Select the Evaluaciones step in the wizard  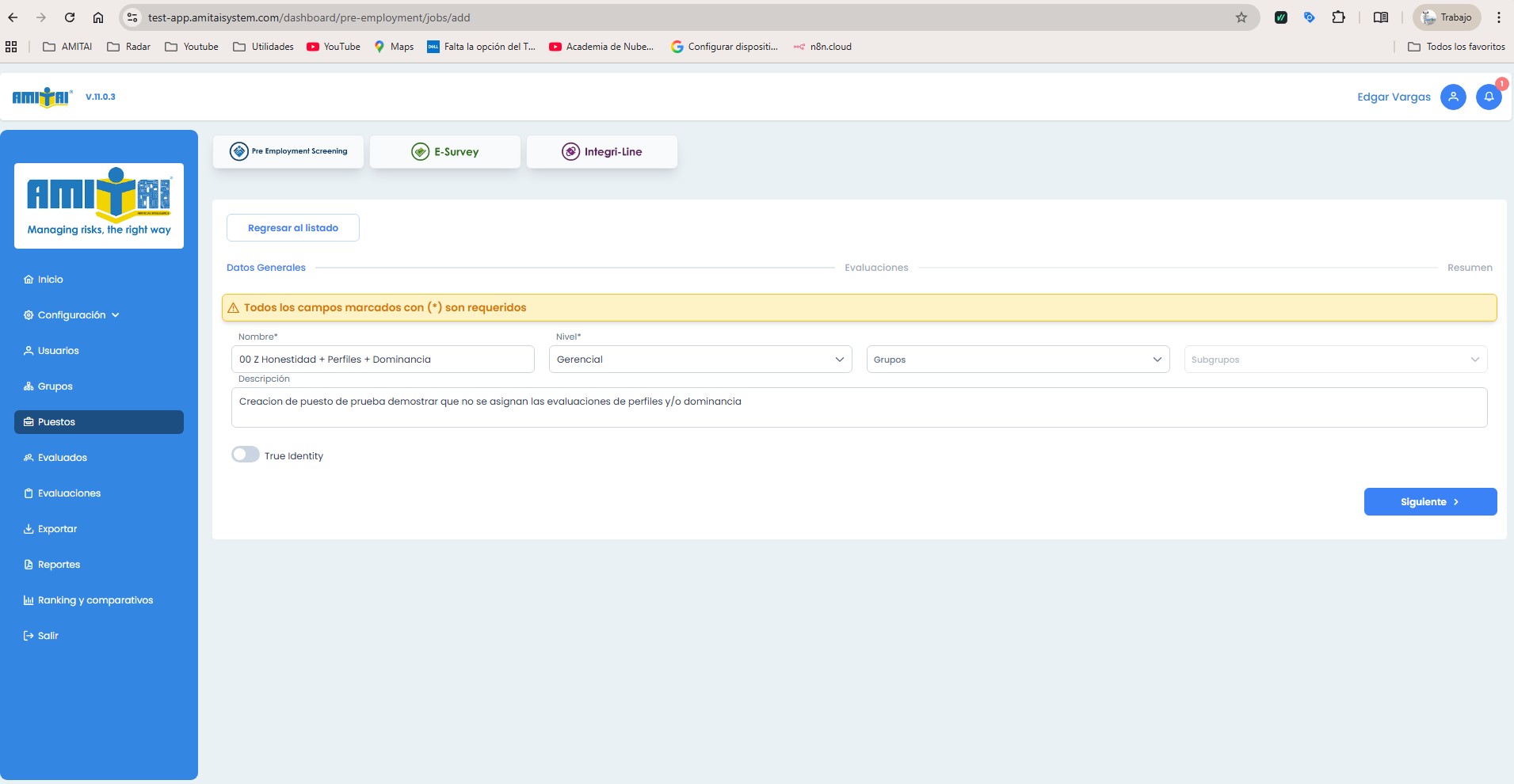(876, 268)
